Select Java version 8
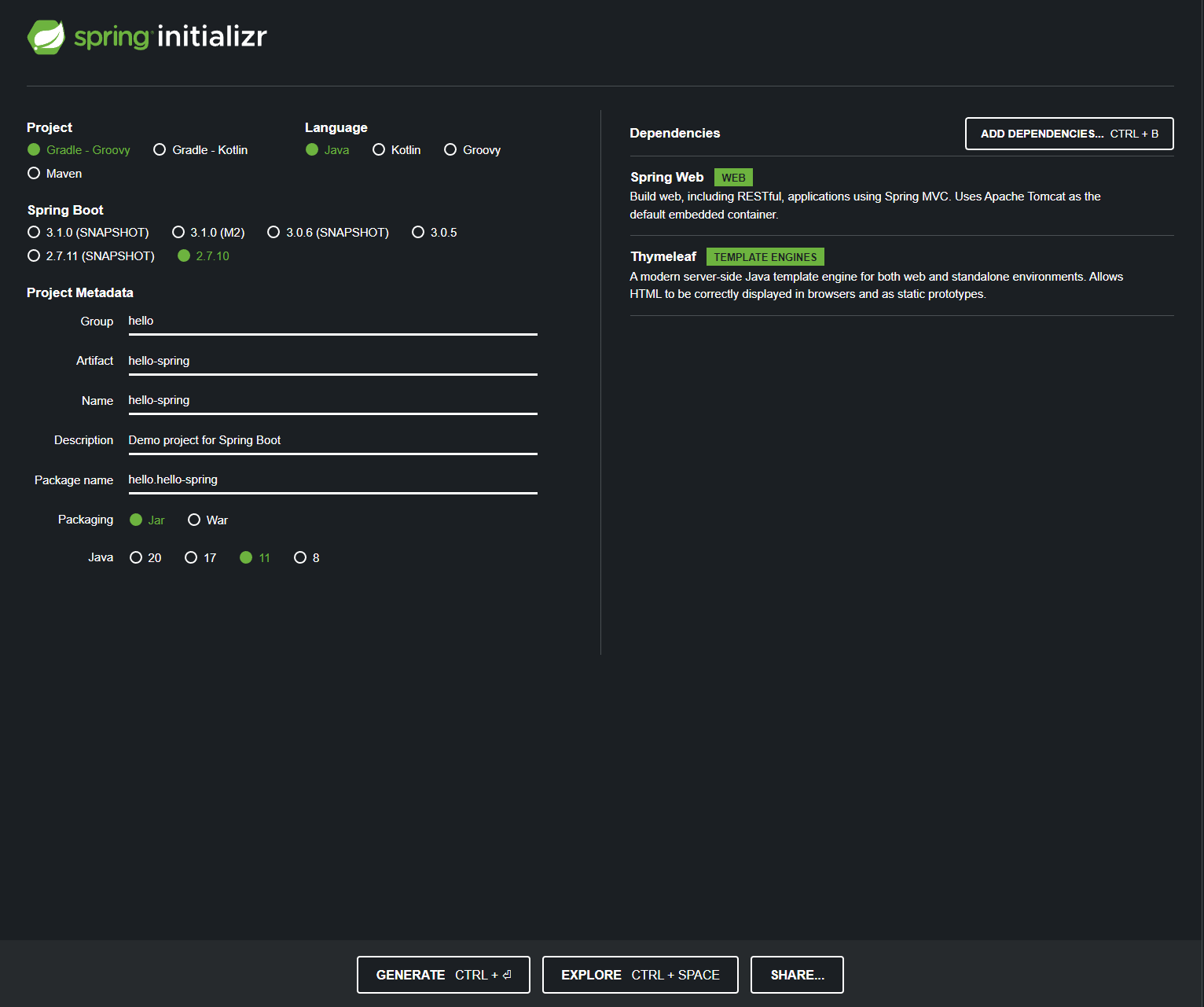Viewport: 1204px width, 1007px height. (307, 557)
